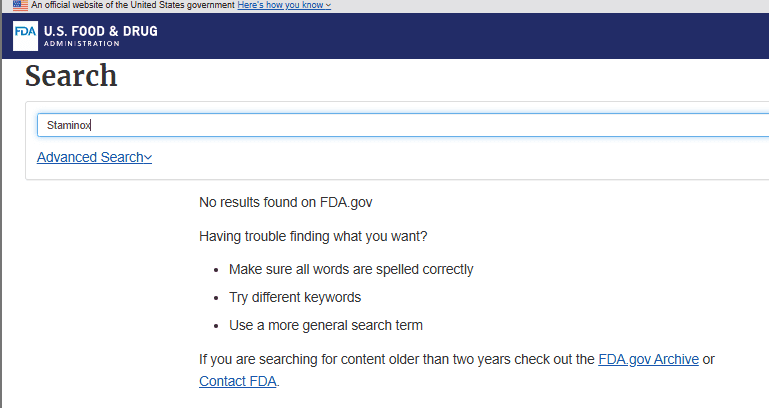Screen dimensions: 769x408
Task: Click the "An official website" government banner text
Action: coord(133,5)
